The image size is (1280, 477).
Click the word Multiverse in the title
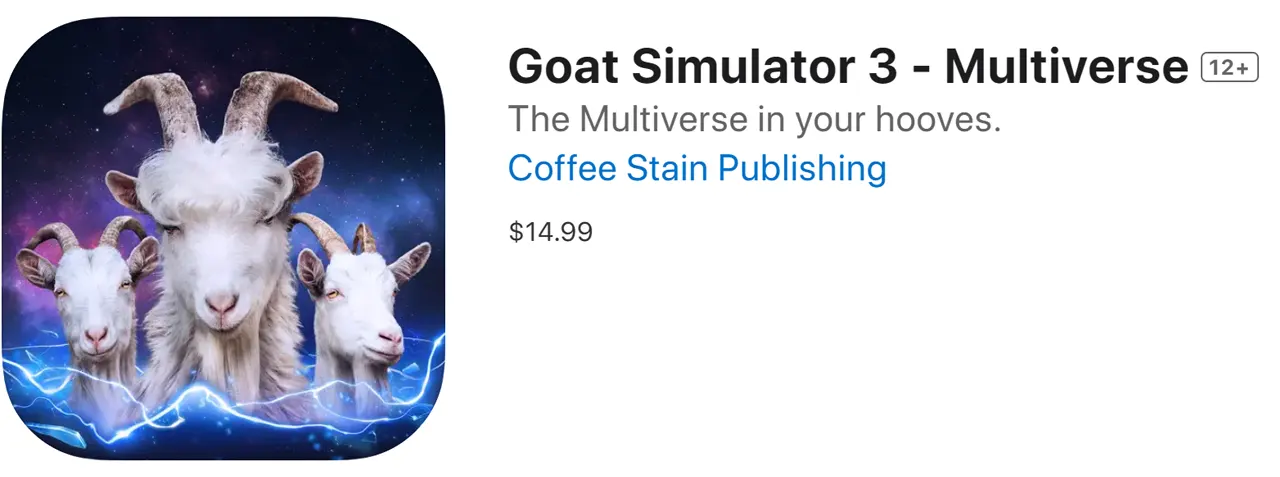(1066, 68)
